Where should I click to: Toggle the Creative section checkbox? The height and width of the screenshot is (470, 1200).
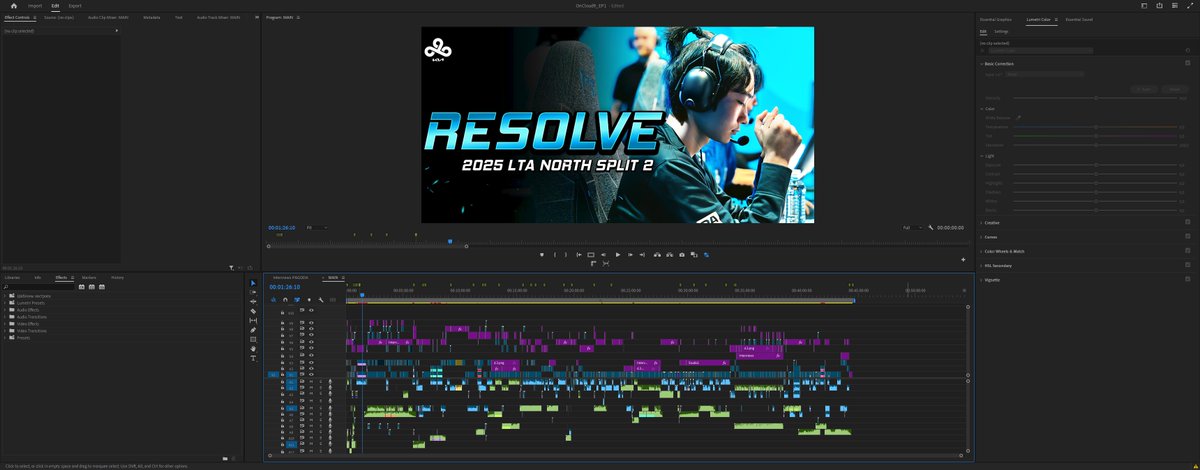[1187, 223]
